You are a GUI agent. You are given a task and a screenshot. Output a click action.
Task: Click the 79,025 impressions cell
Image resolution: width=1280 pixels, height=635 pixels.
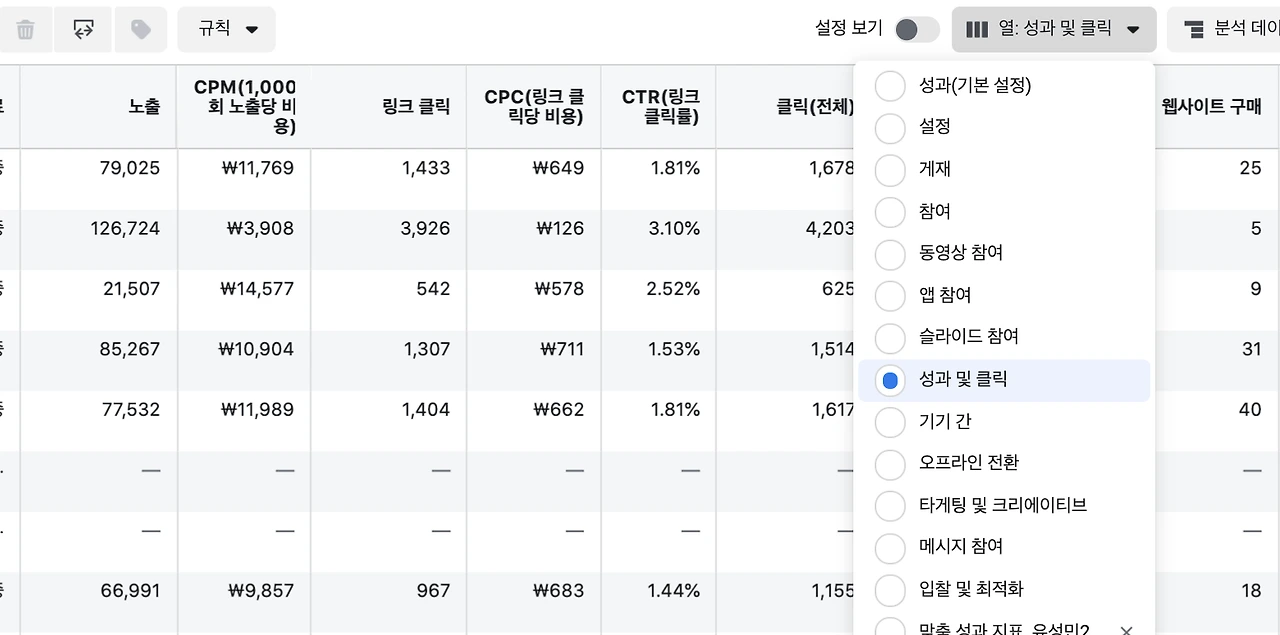(129, 168)
